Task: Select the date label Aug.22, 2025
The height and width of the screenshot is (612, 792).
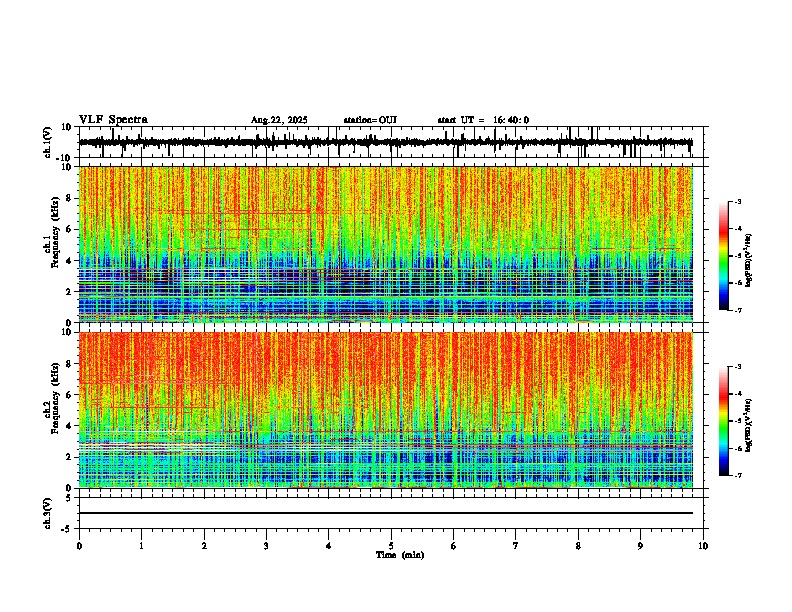Action: [279, 120]
